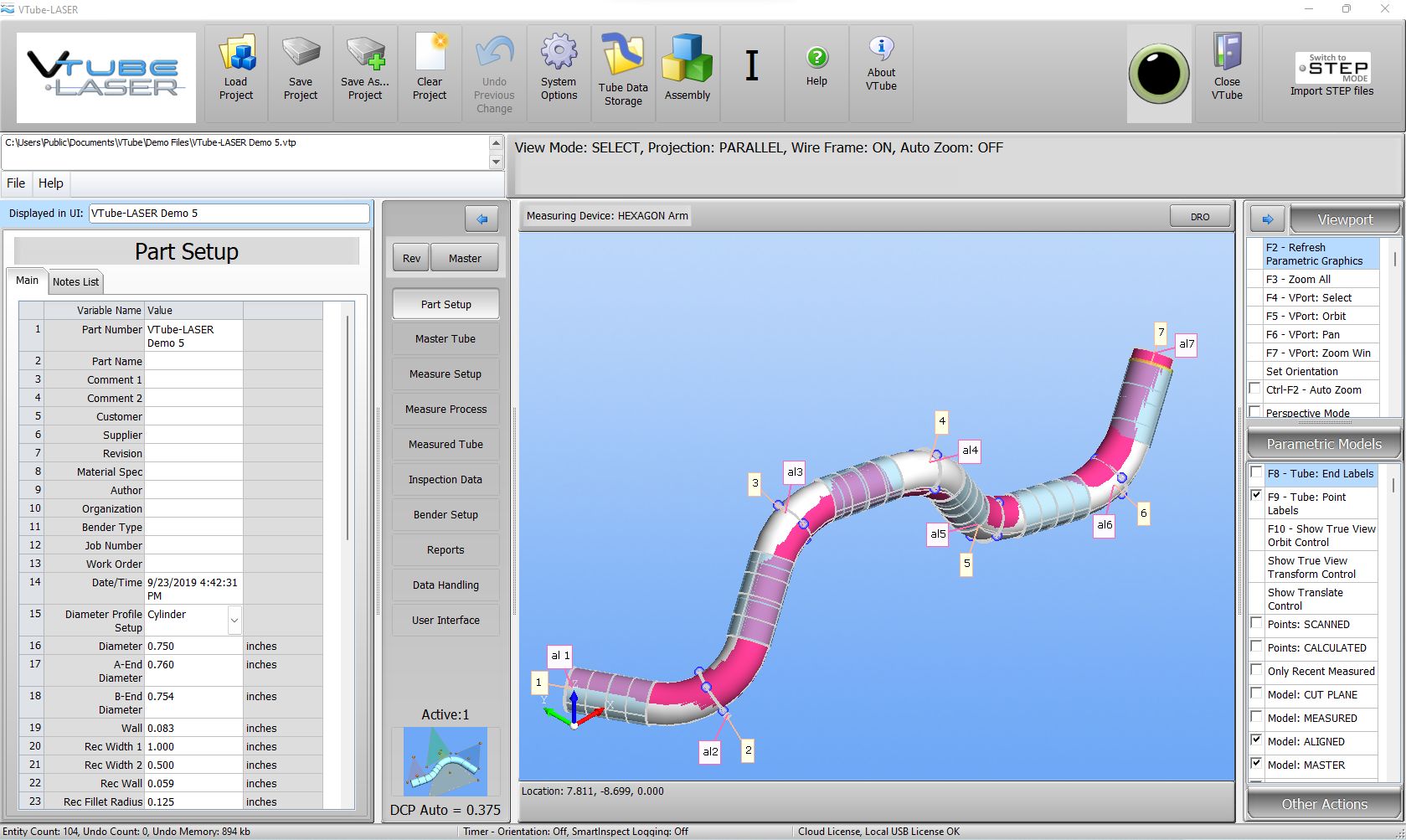Click the Active tube thumbnail preview
Image resolution: width=1406 pixels, height=840 pixels.
pyautogui.click(x=445, y=761)
